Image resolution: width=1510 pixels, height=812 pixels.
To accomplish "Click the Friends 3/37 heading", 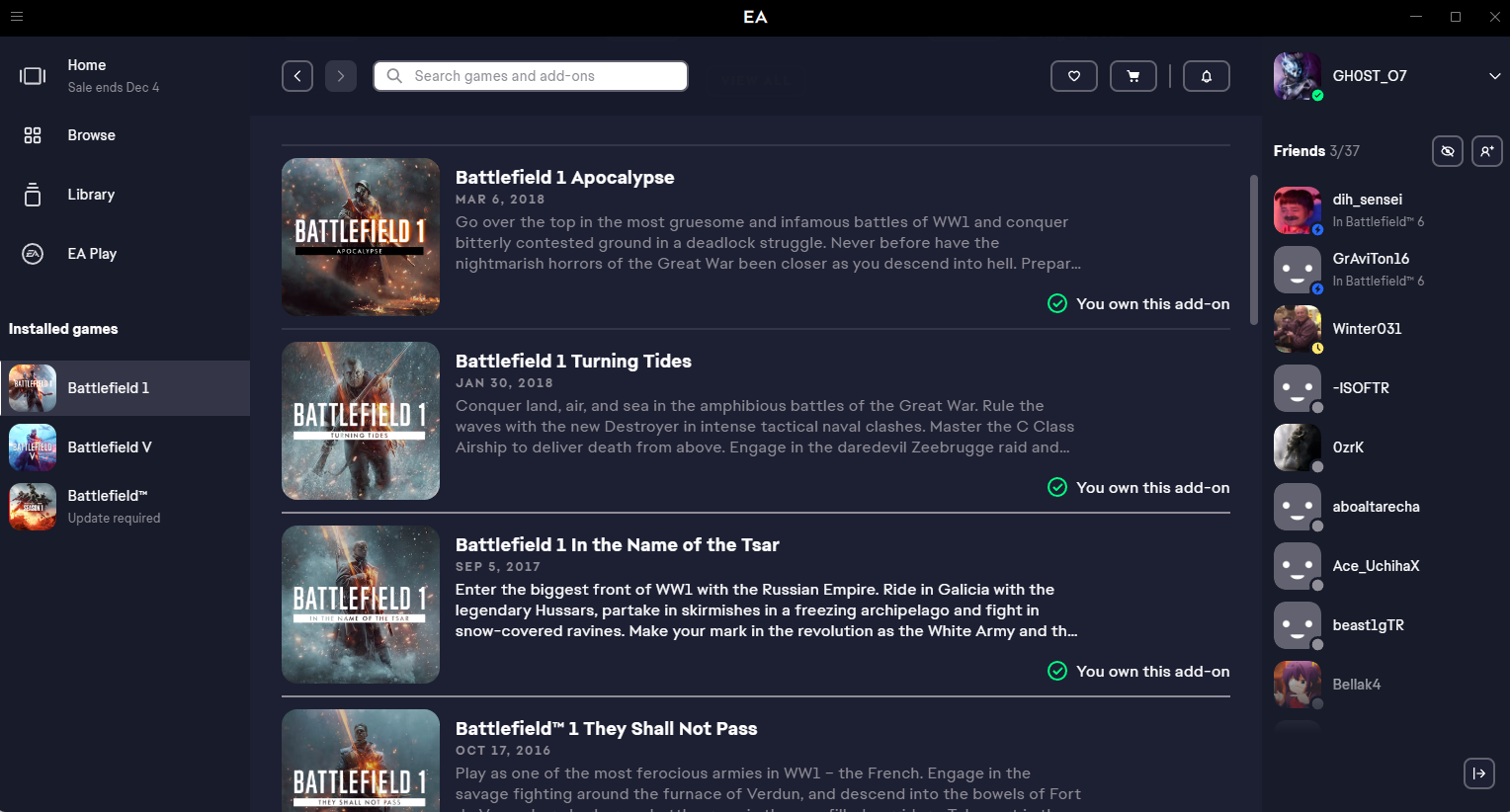I will point(1316,151).
